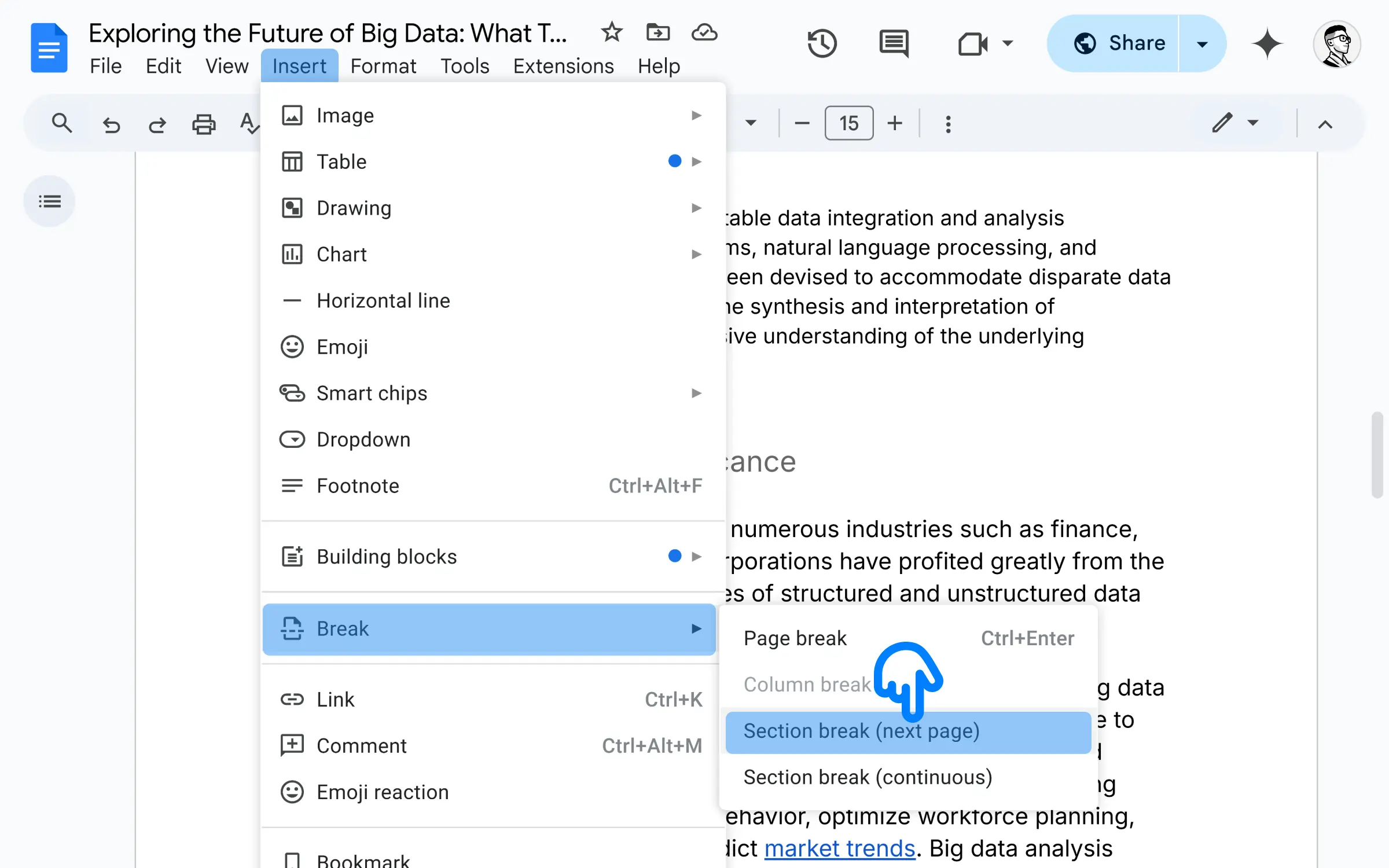Image resolution: width=1389 pixels, height=868 pixels.
Task: Run spelling and grammar check
Action: (x=250, y=123)
